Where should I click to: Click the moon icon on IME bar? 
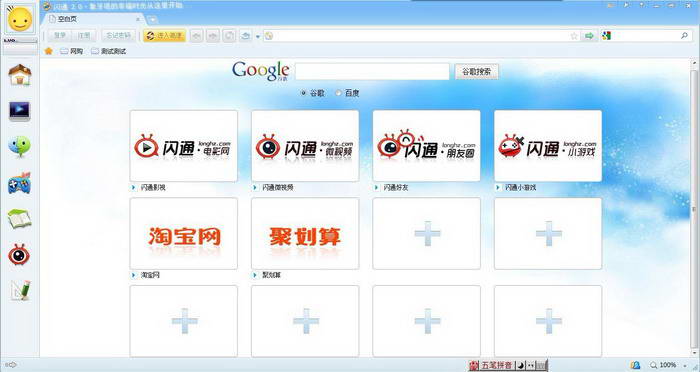[x=521, y=365]
